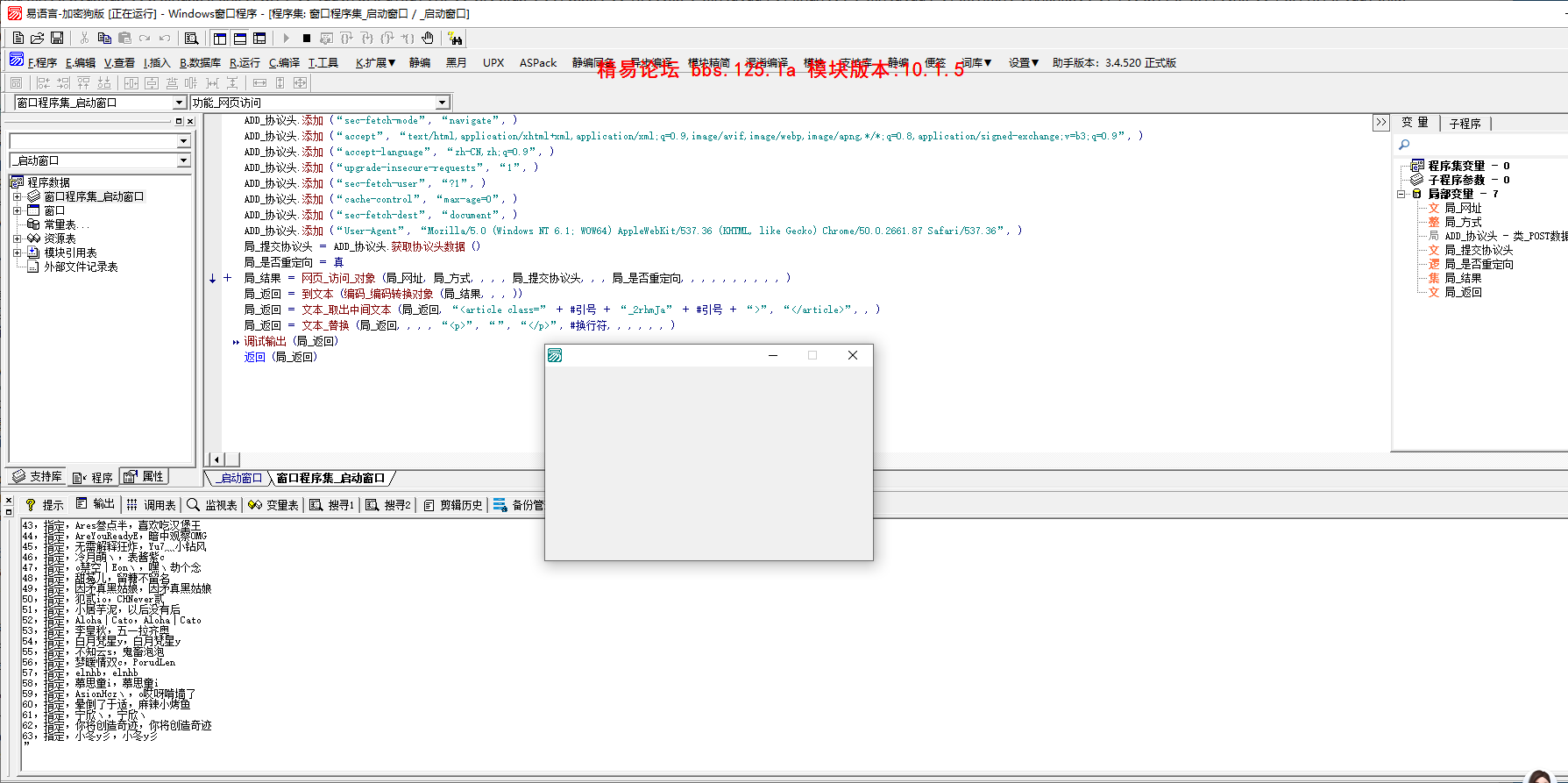Click the Paste clipboard icon
Image resolution: width=1568 pixels, height=783 pixels.
pos(124,38)
